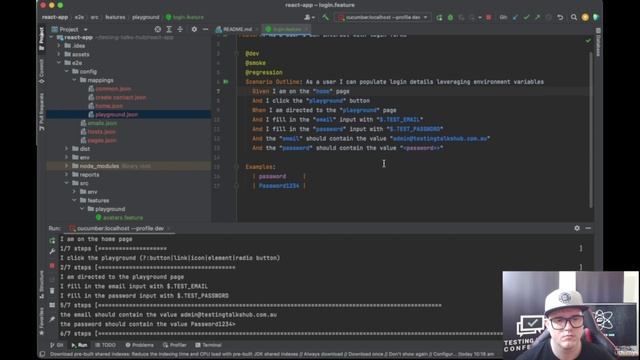Collapse the src folder
The width and height of the screenshot is (640, 360).
pyautogui.click(x=67, y=183)
